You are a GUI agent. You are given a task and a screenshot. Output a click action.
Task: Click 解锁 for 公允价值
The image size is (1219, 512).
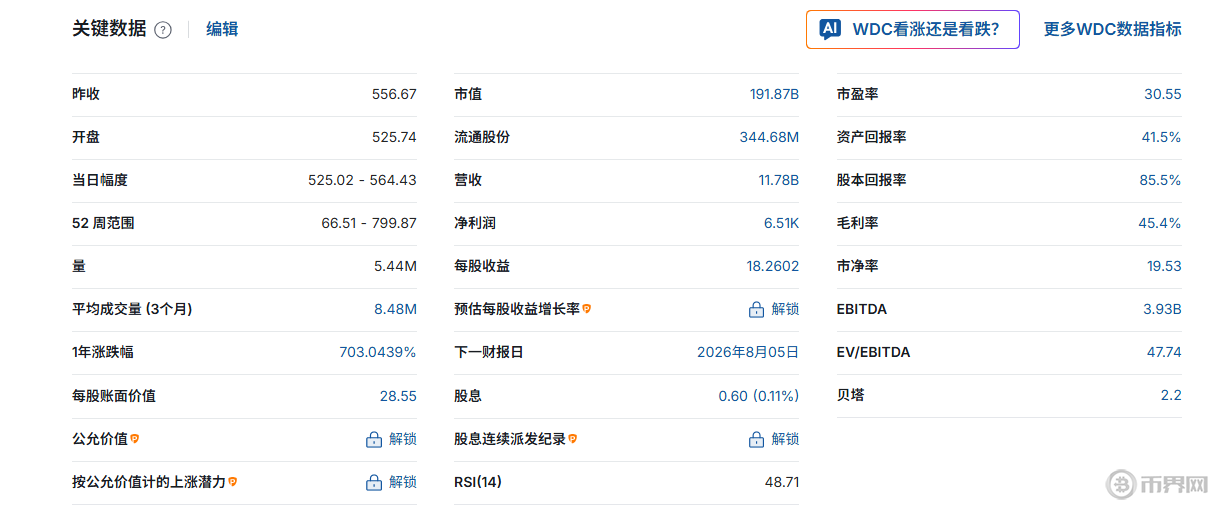(x=403, y=438)
